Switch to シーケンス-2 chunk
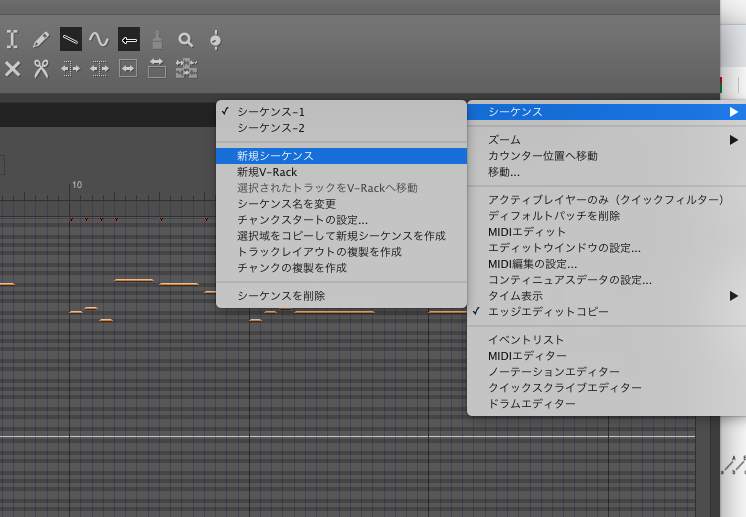Viewport: 746px width, 517px height. (x=341, y=128)
